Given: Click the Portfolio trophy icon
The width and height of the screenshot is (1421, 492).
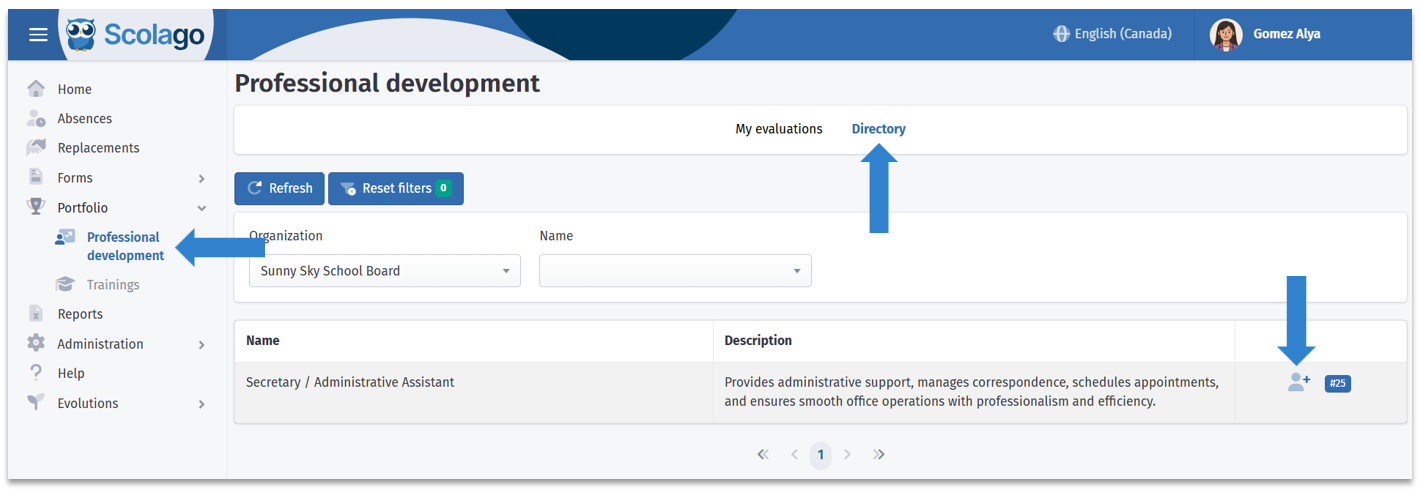Looking at the screenshot, I should tap(36, 207).
